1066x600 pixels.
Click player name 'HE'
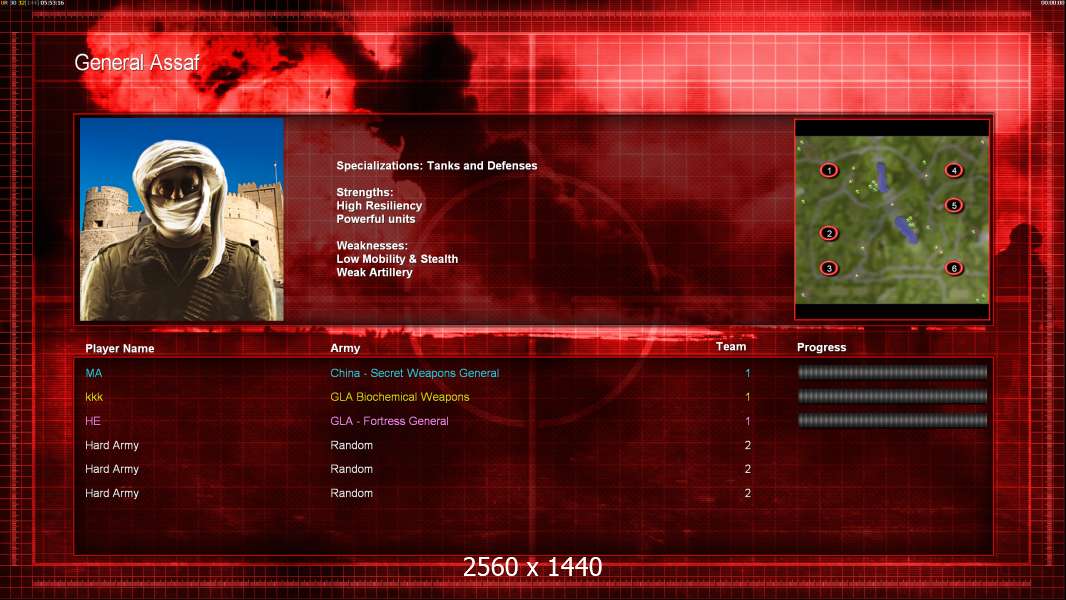92,421
